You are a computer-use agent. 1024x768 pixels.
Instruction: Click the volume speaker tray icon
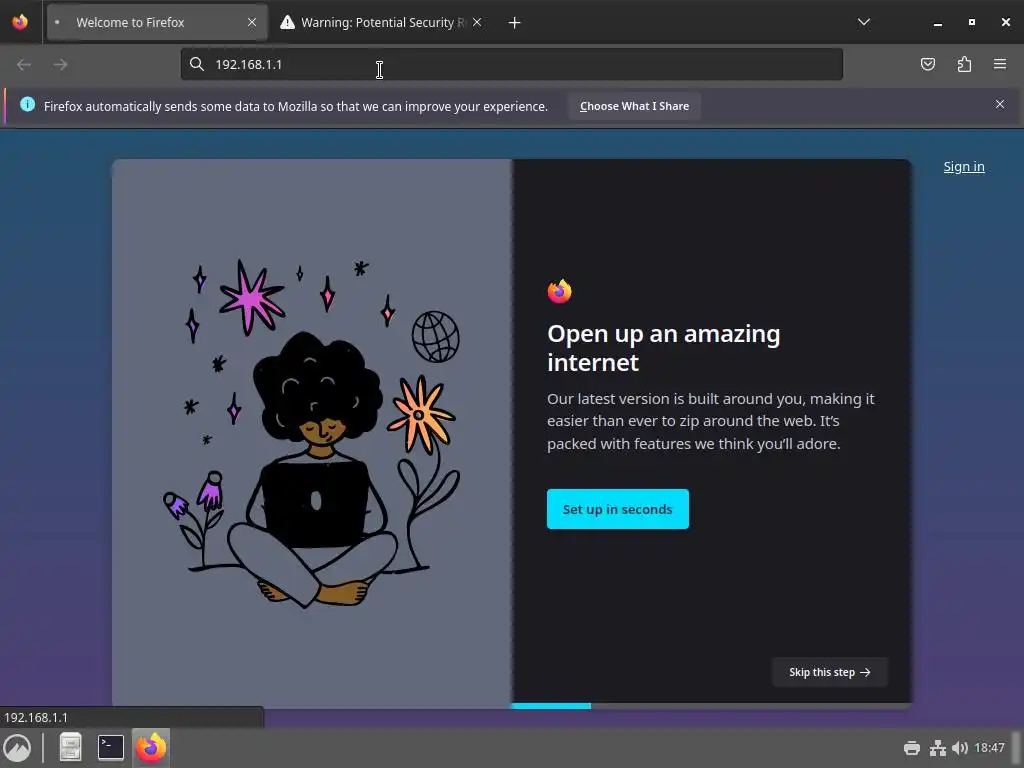[959, 748]
